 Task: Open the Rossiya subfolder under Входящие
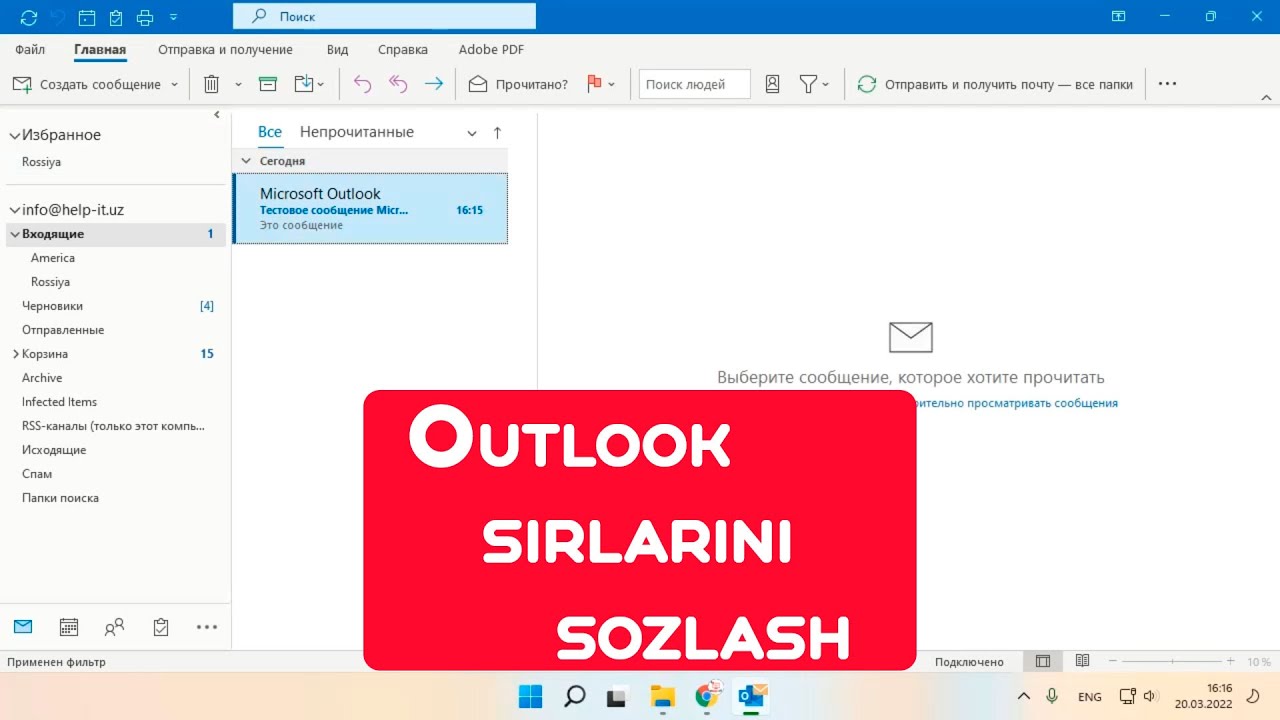[x=50, y=282]
